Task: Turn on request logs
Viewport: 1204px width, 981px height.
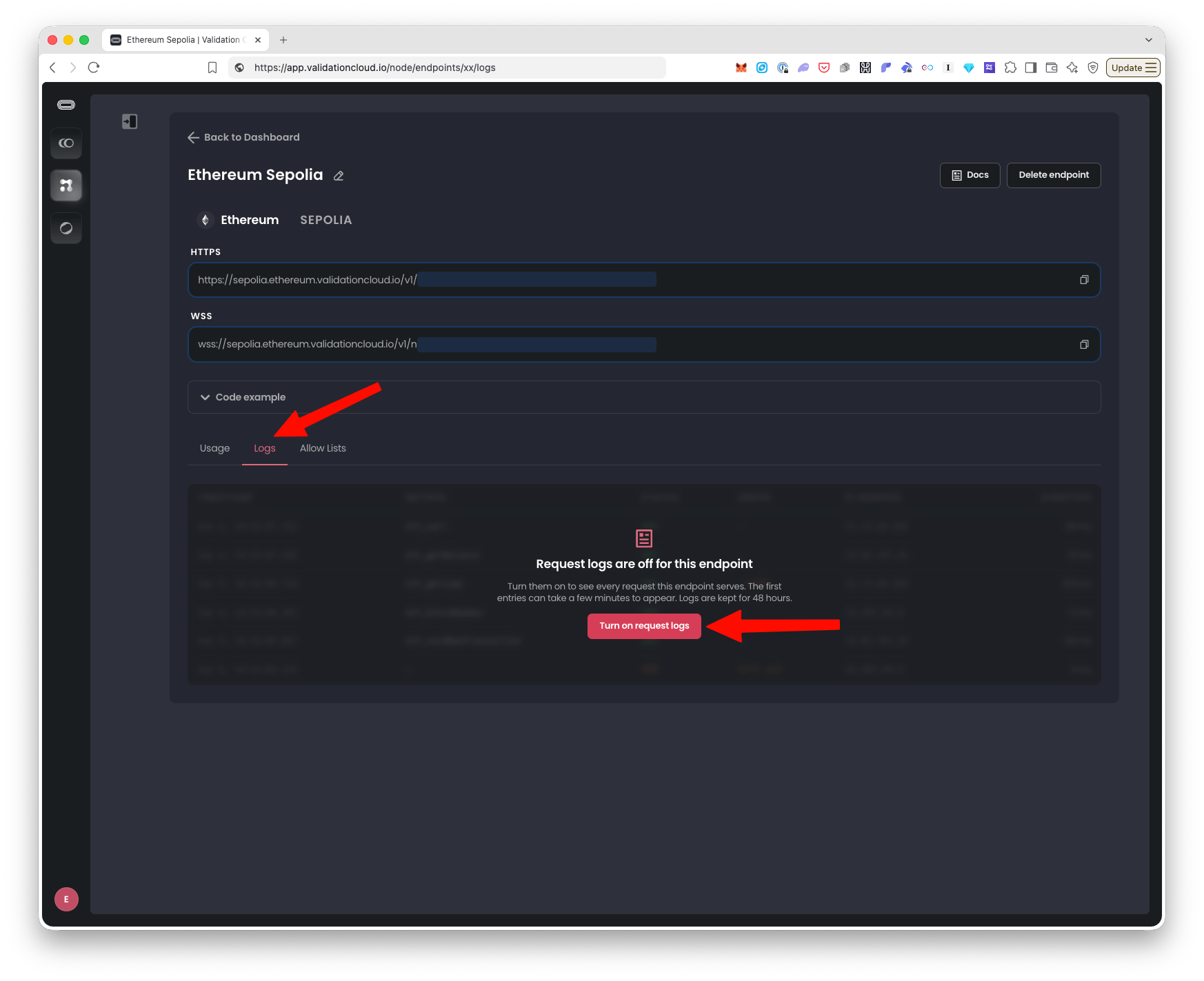Action: (x=644, y=626)
